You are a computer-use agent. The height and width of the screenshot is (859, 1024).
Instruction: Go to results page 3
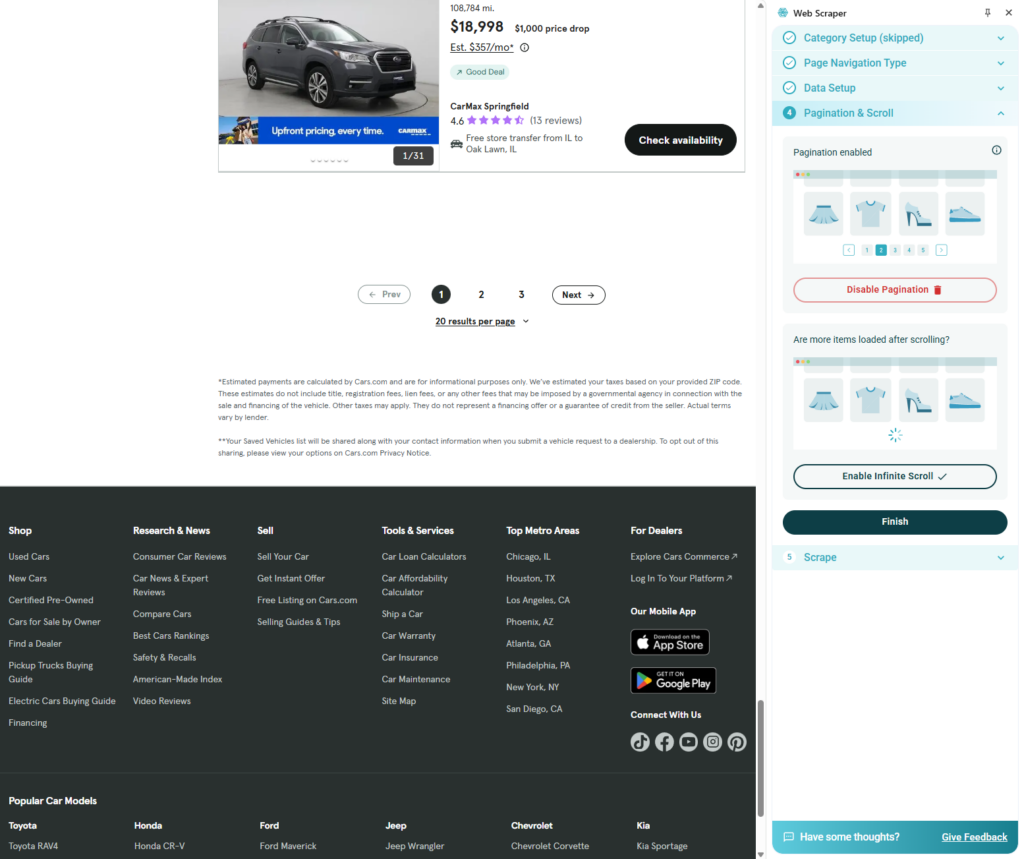click(x=521, y=295)
